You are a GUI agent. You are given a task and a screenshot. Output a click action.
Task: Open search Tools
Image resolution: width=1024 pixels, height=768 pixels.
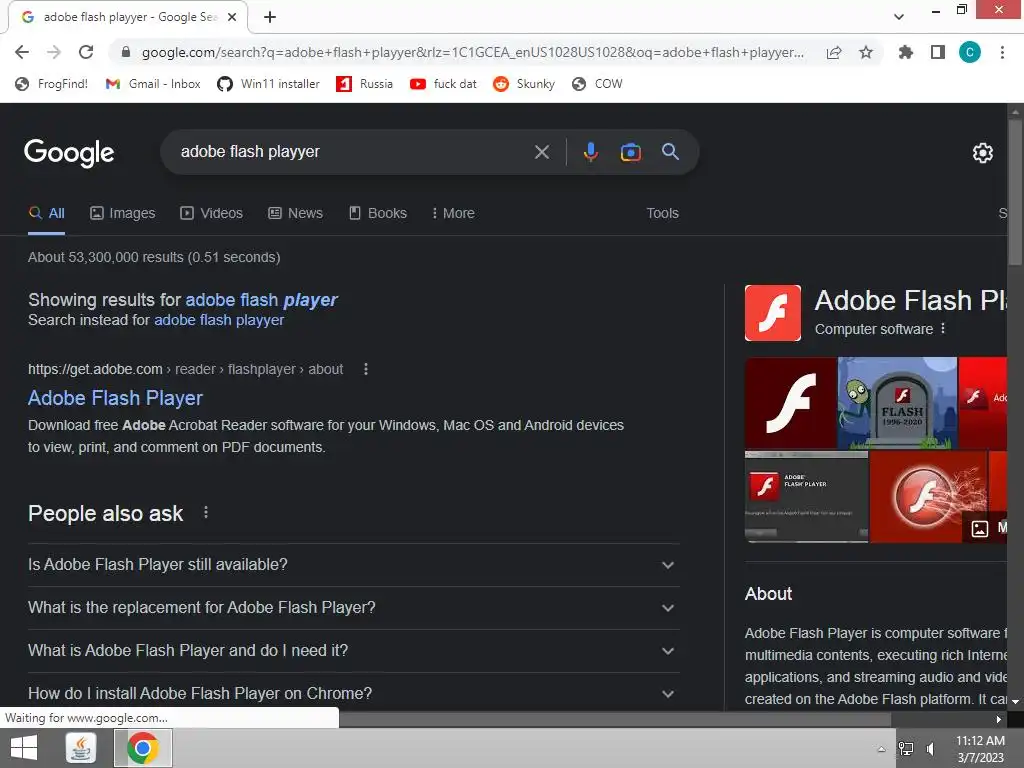662,214
